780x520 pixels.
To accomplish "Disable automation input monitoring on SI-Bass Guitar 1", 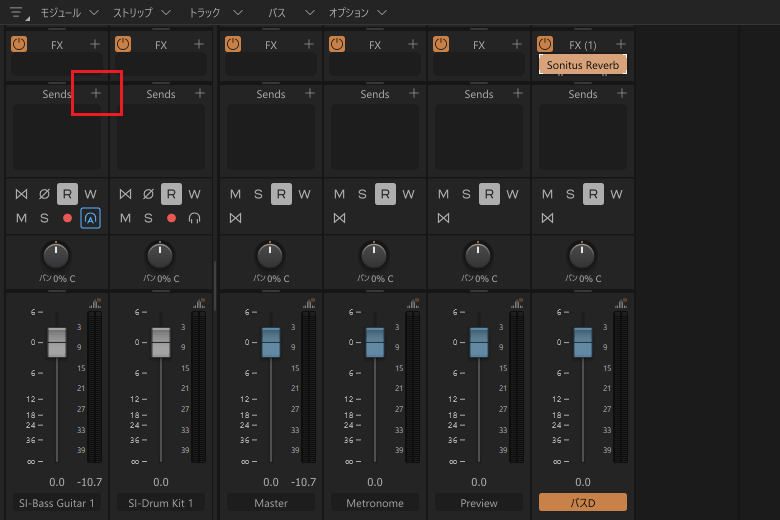I will (x=90, y=218).
